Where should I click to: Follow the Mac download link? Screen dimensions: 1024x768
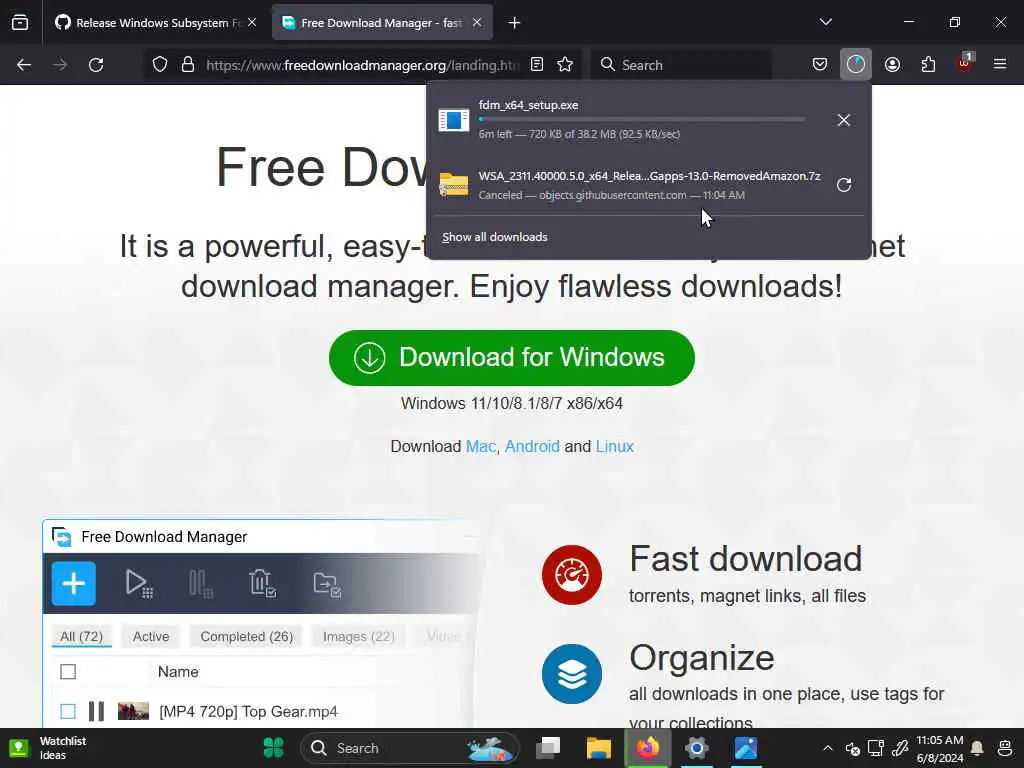coord(481,447)
